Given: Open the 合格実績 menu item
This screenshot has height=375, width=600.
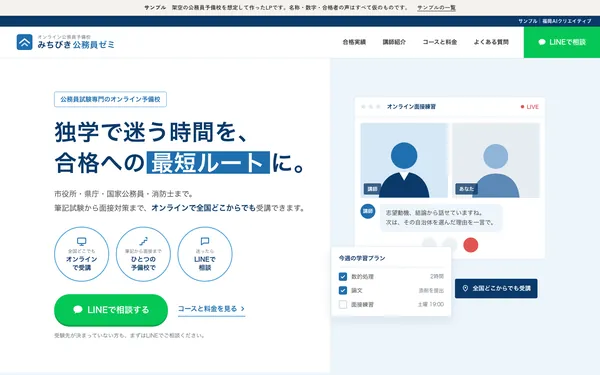Looking at the screenshot, I should coord(354,42).
